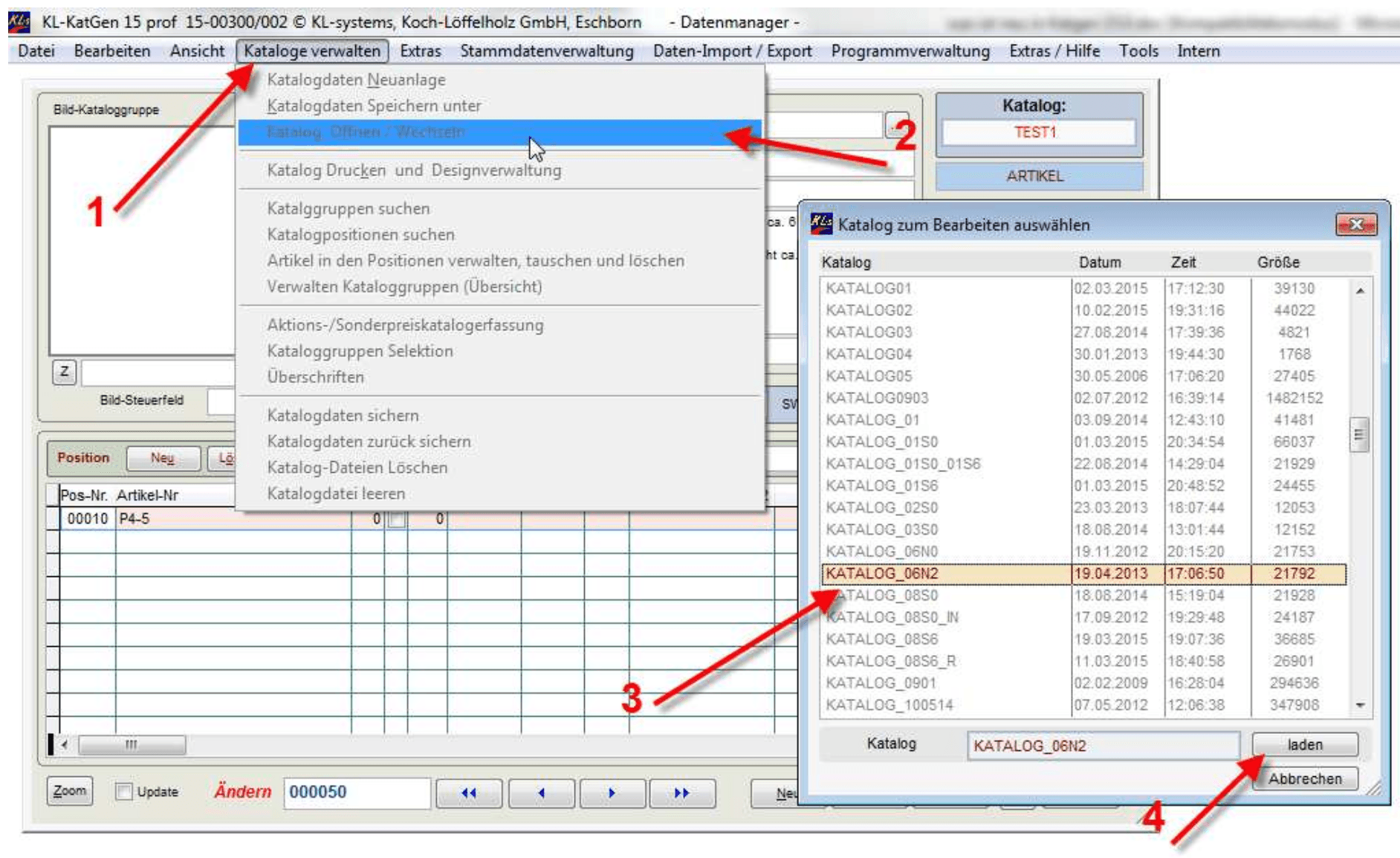Viewport: 1400px width, 858px height.
Task: Enable the Update checkbox
Action: coord(124,791)
